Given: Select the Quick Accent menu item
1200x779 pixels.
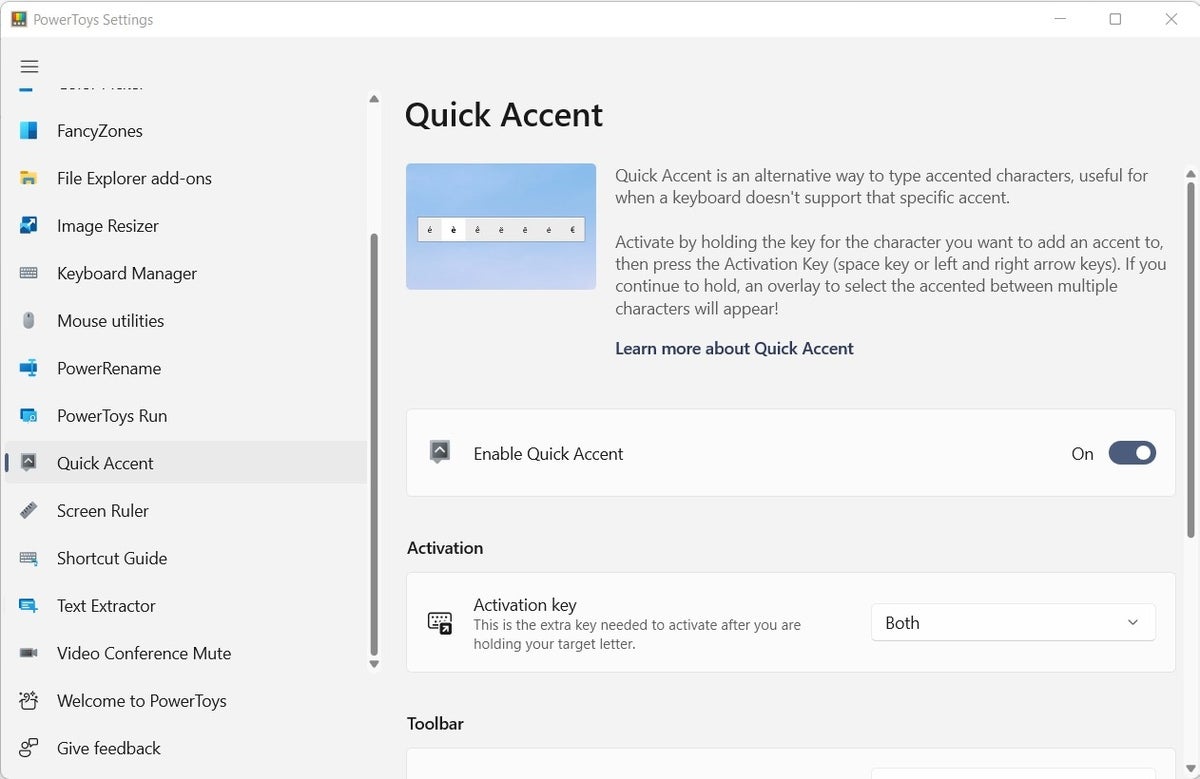Looking at the screenshot, I should tap(186, 463).
